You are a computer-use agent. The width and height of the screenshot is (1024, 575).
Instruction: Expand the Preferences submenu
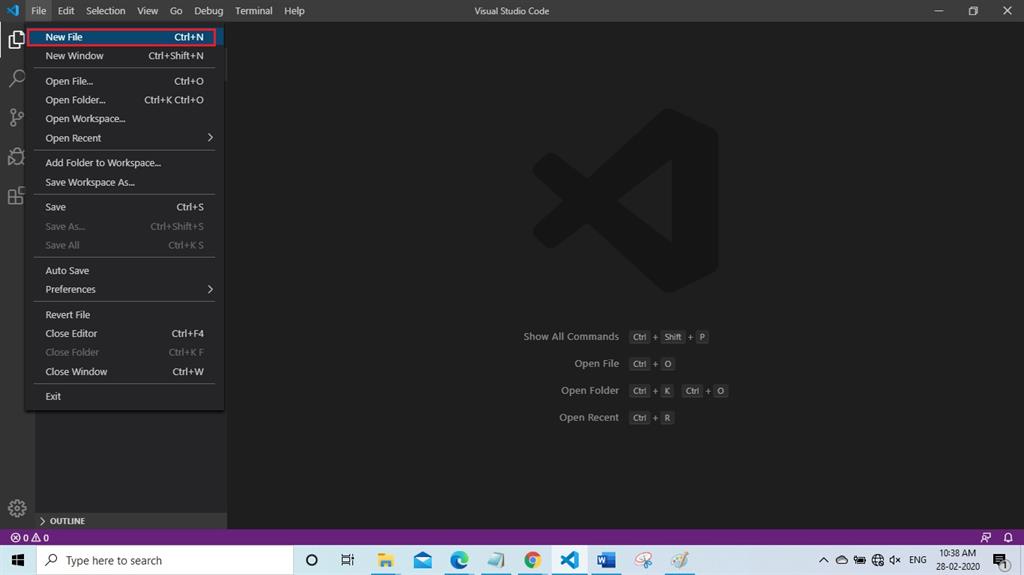click(124, 289)
